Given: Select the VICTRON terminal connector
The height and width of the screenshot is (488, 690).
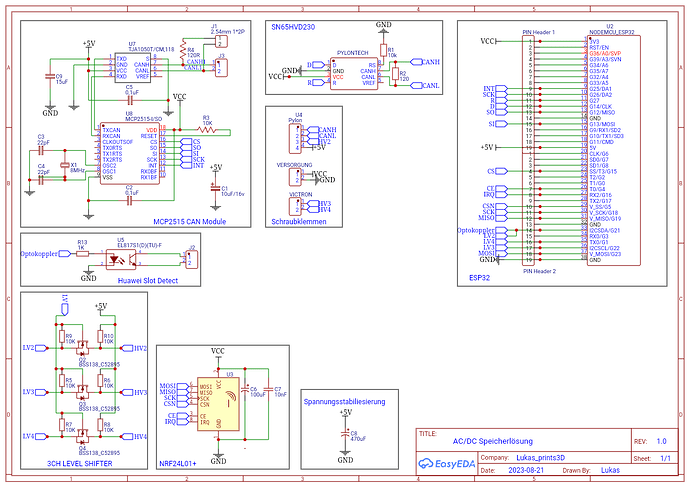Looking at the screenshot, I should 295,206.
